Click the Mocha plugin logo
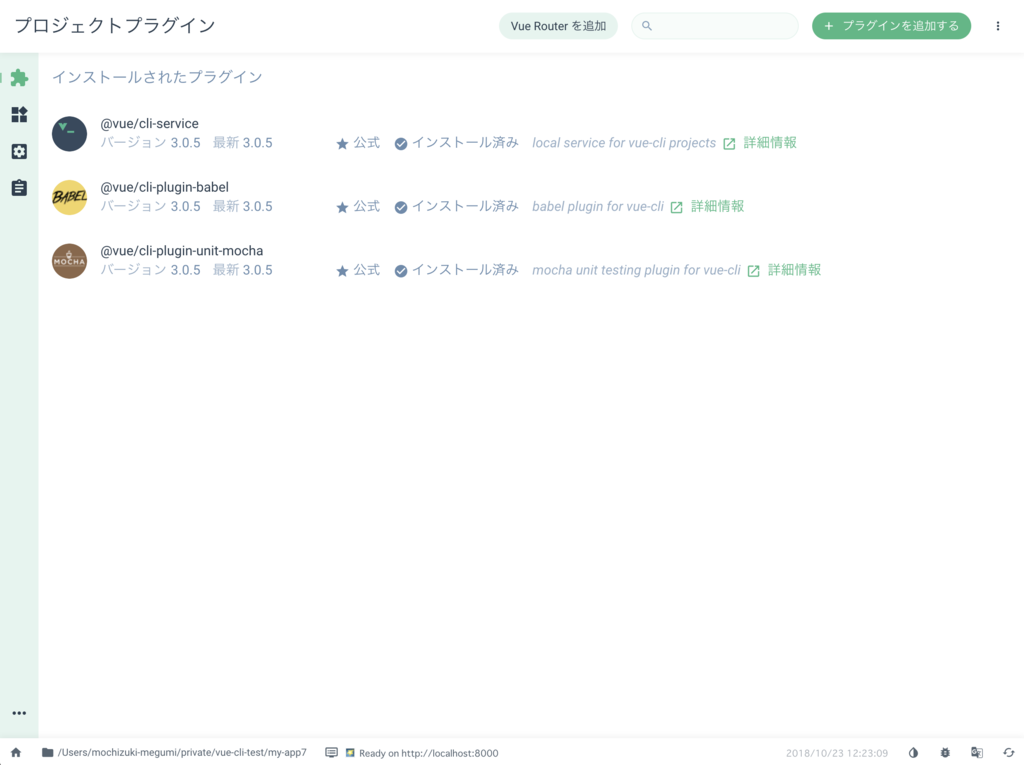The width and height of the screenshot is (1024, 765). click(x=69, y=261)
